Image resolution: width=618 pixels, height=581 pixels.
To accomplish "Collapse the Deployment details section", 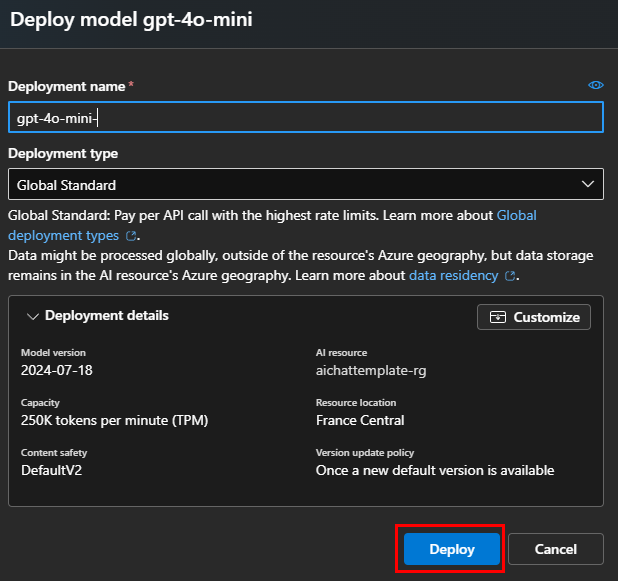I will [32, 316].
